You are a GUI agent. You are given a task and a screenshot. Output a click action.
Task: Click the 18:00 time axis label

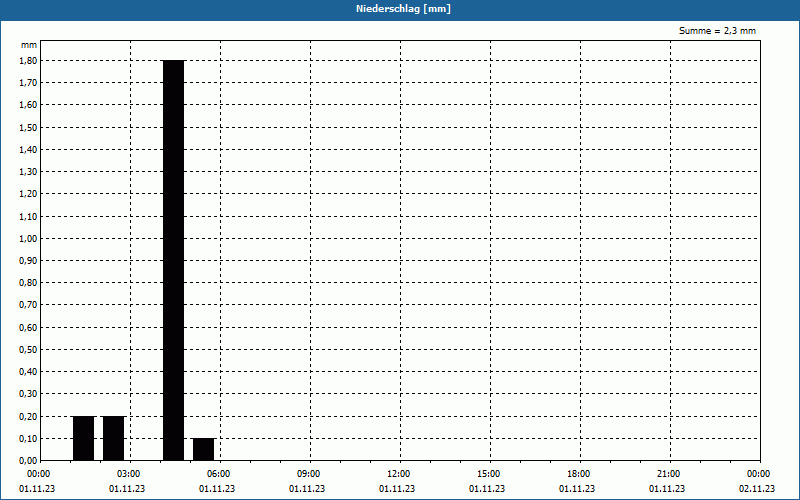[579, 474]
